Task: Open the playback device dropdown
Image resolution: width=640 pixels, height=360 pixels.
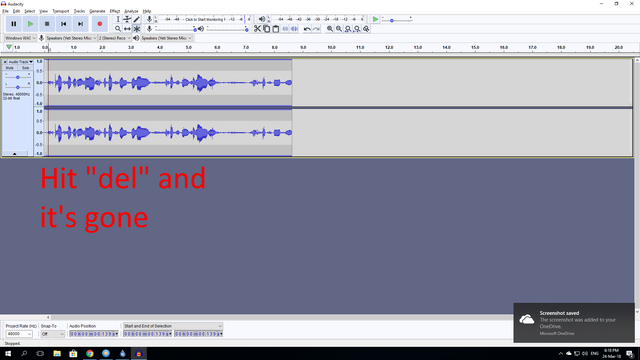Action: (x=167, y=38)
